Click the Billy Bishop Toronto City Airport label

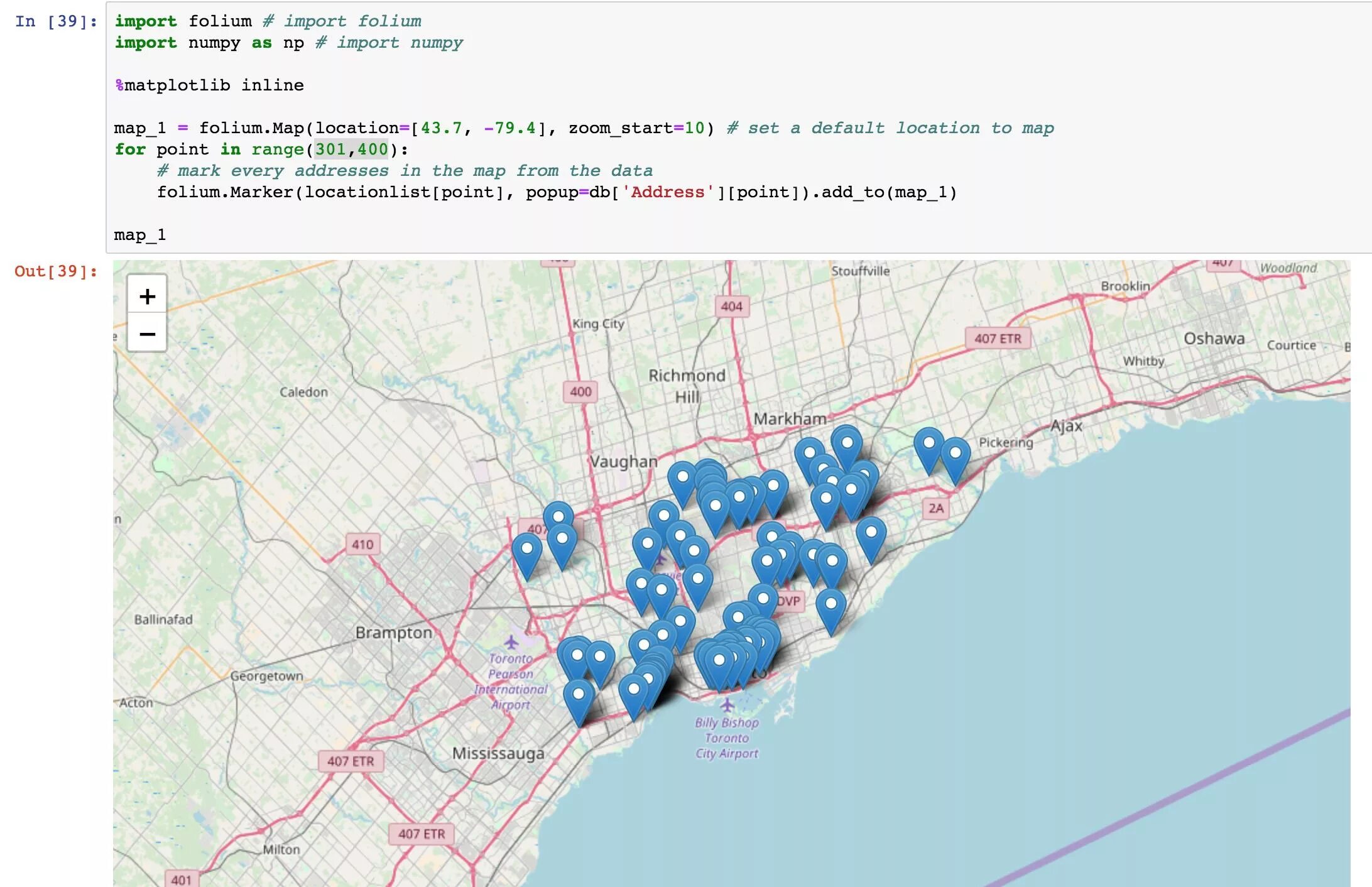pos(726,738)
